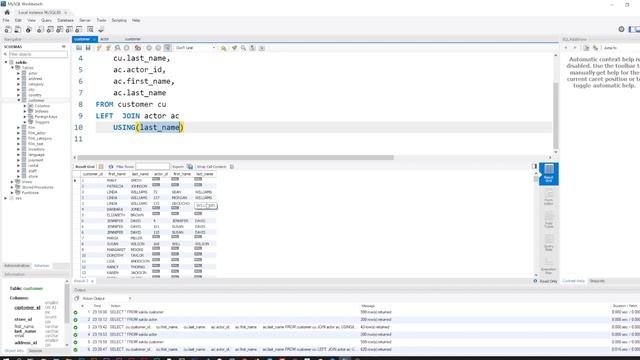640x360 pixels.
Task: Open the Form Editor in the result side panel
Action: (x=549, y=198)
